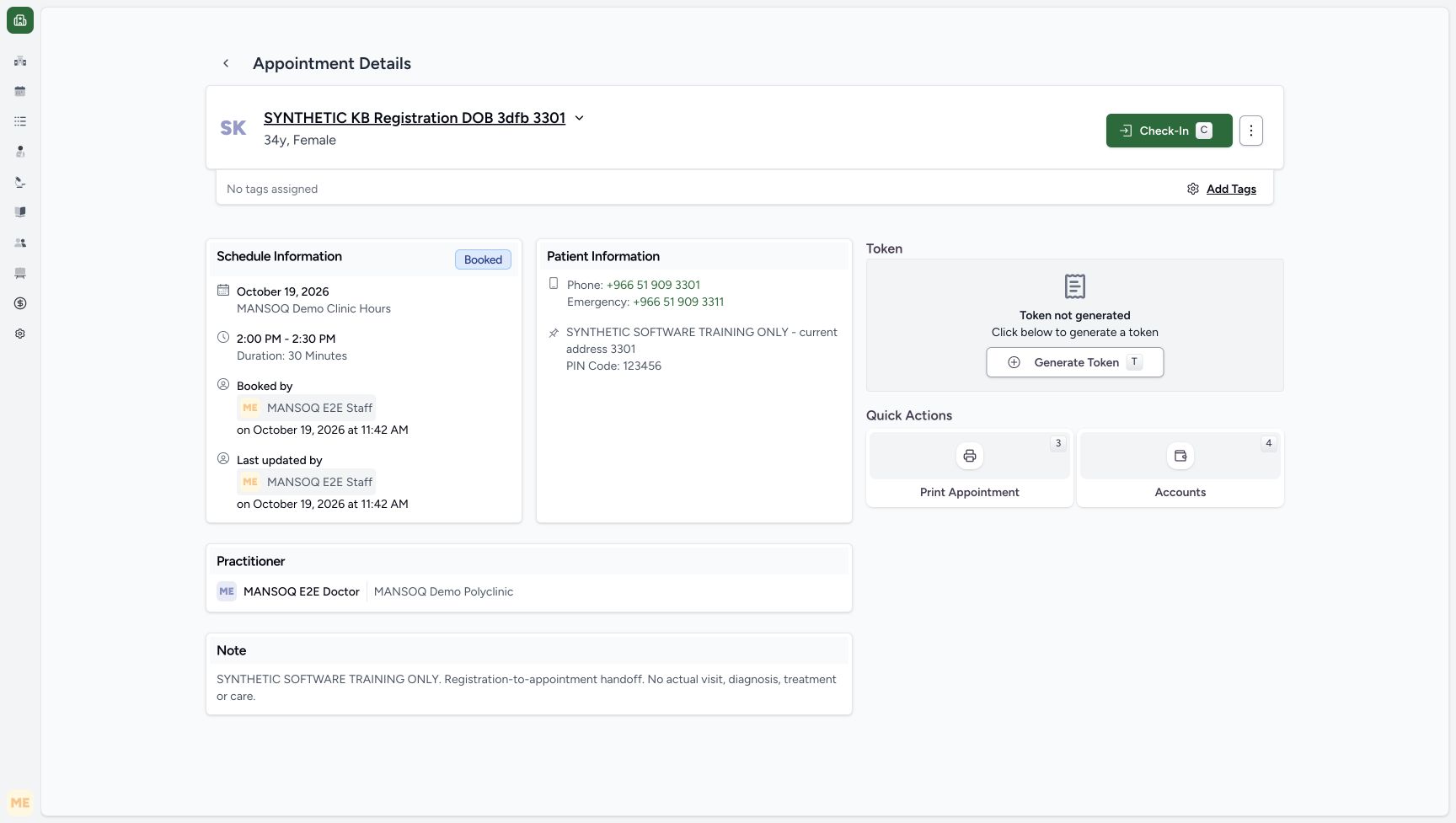
Task: Open the calendar appointments sidebar icon
Action: tap(20, 91)
